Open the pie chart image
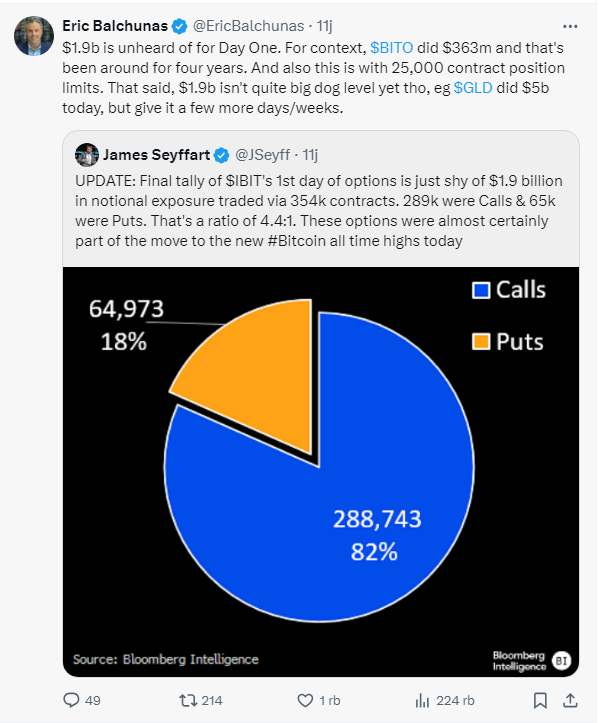The height and width of the screenshot is (723, 599). point(321,472)
